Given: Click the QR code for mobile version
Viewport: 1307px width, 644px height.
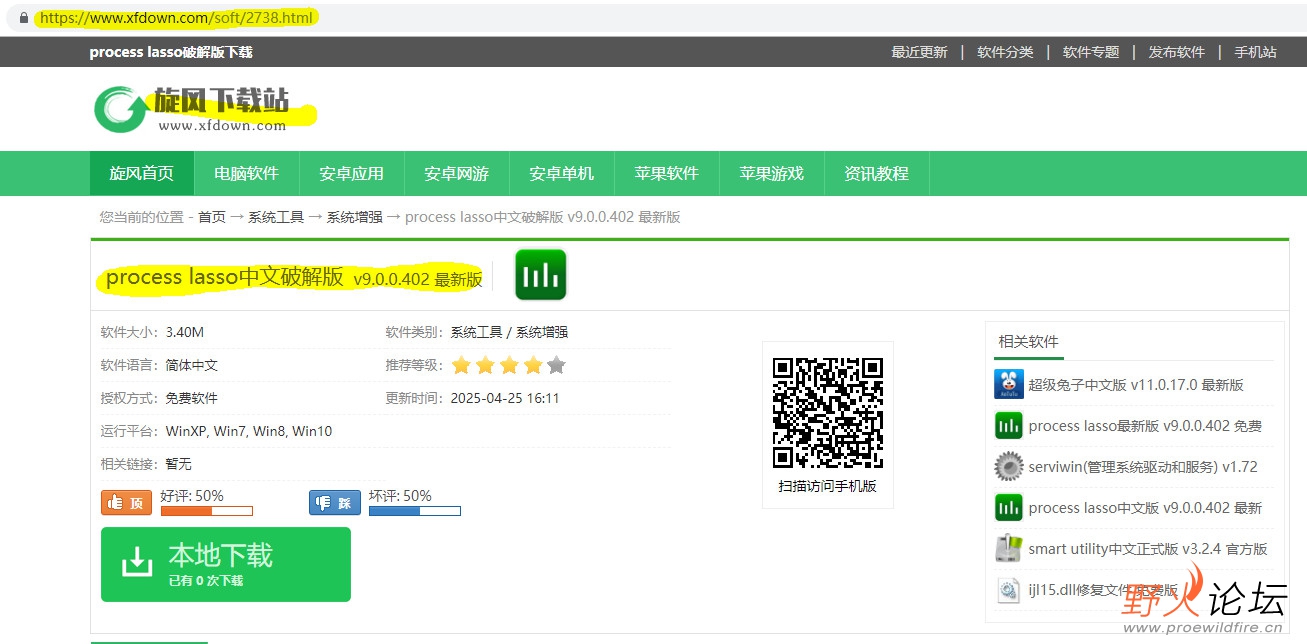Looking at the screenshot, I should (x=828, y=413).
